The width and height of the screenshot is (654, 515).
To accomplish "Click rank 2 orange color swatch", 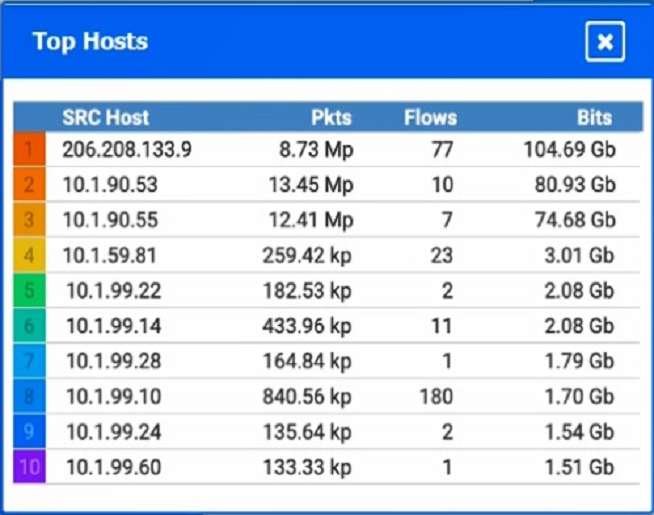I will click(30, 185).
